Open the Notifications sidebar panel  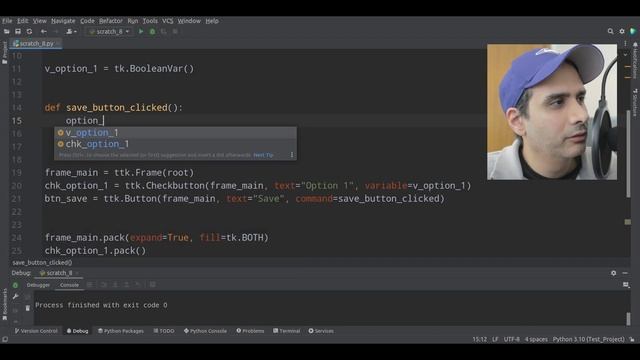point(635,60)
